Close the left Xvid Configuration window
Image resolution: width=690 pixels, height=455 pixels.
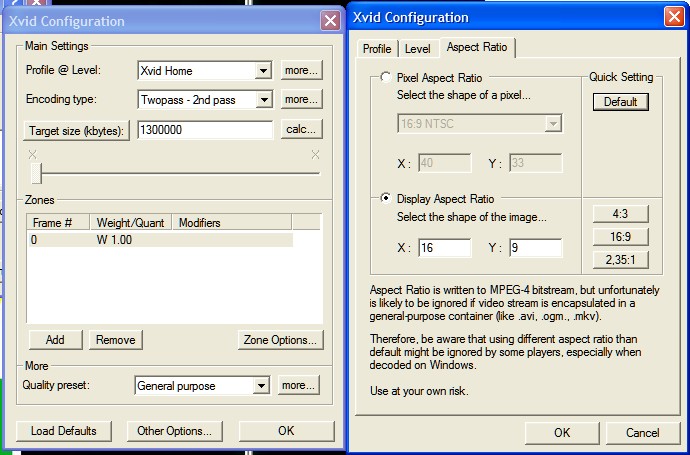coord(330,21)
